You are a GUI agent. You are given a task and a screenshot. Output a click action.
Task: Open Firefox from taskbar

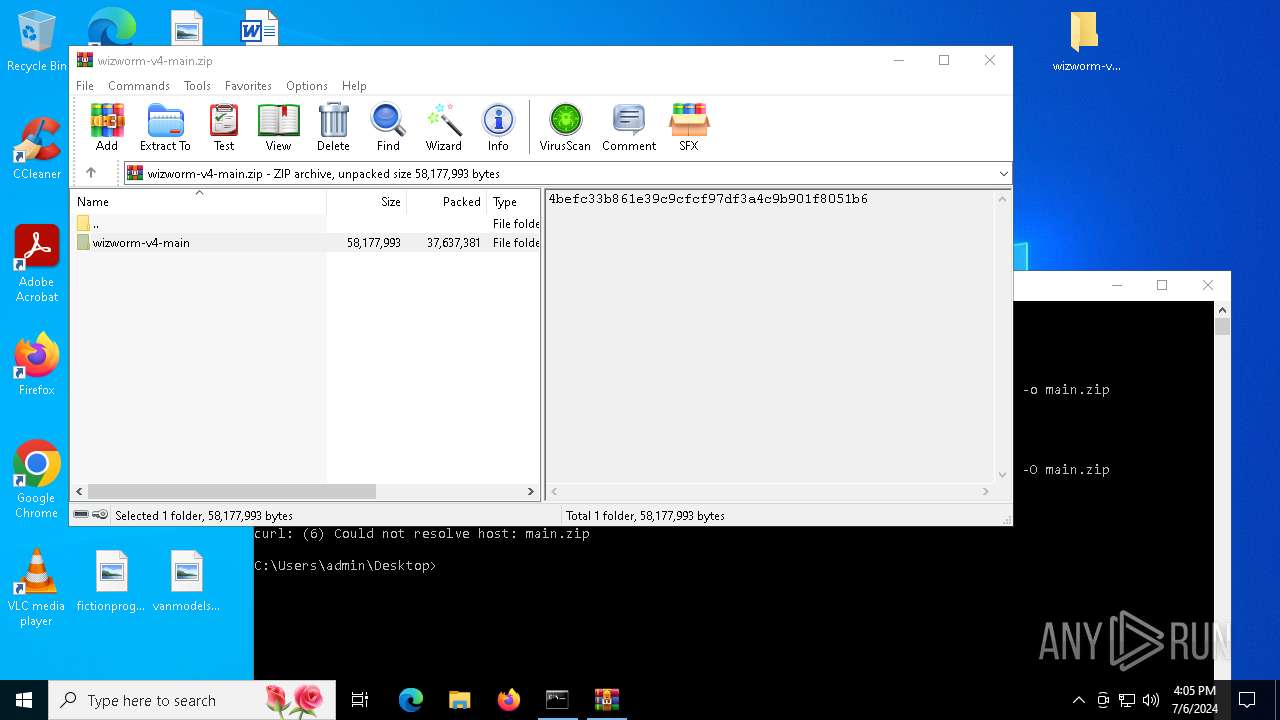pyautogui.click(x=508, y=700)
